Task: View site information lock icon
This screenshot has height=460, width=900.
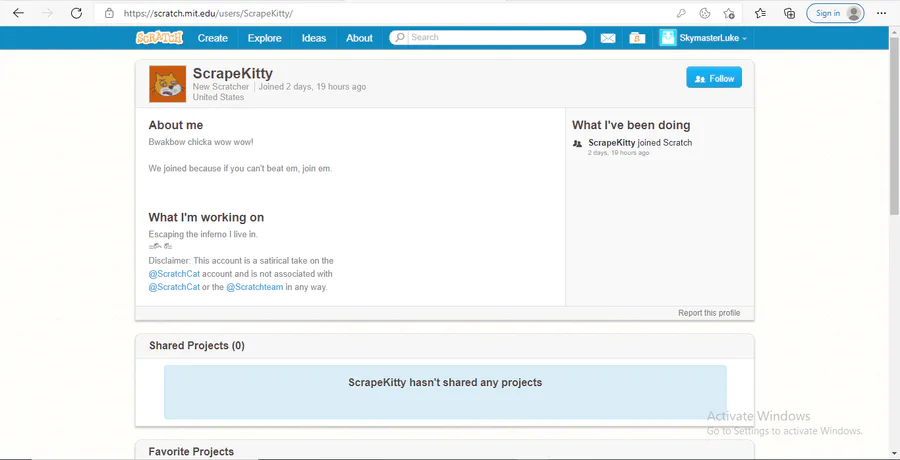Action: point(109,13)
